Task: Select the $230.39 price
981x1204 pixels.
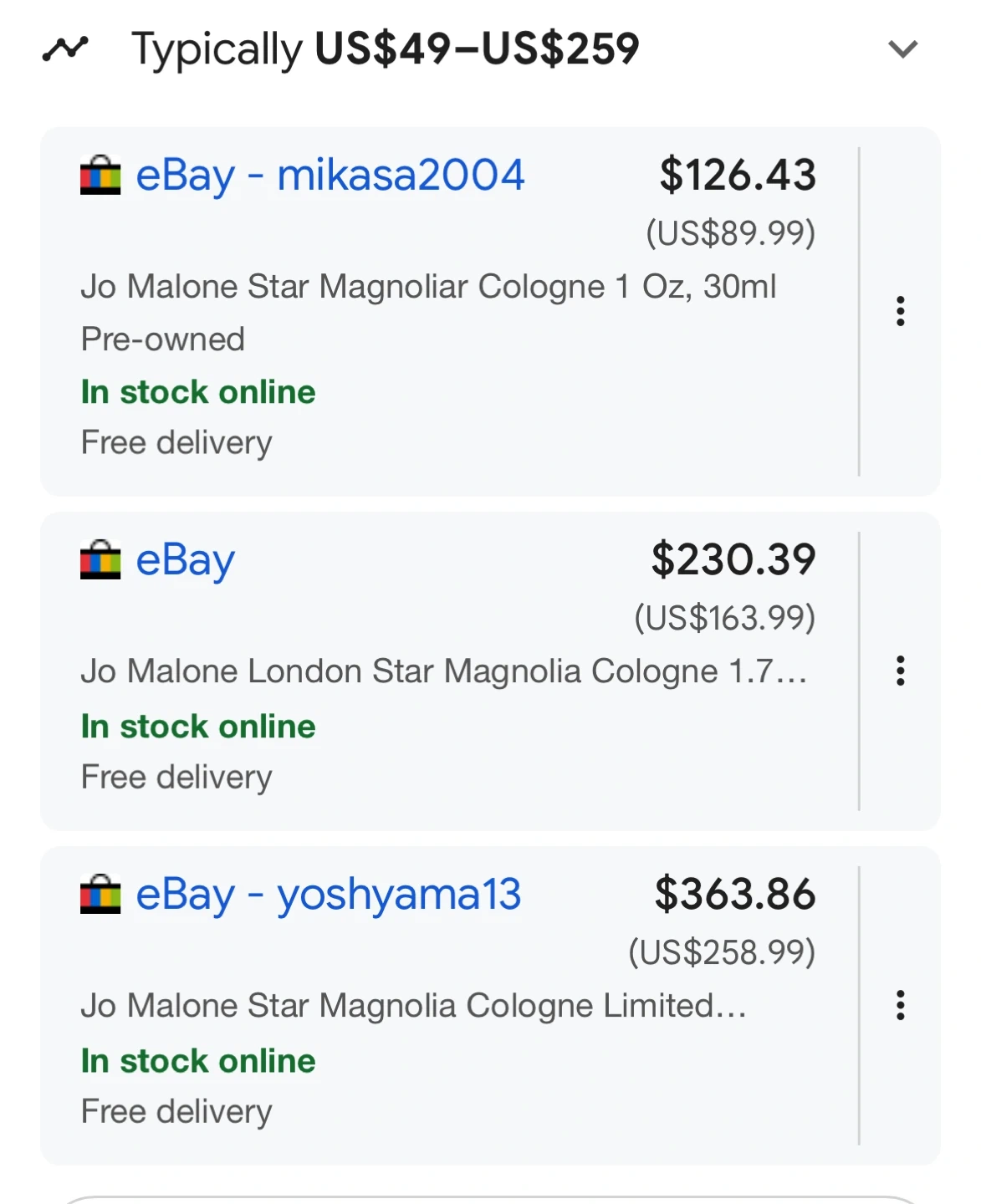Action: (x=733, y=560)
